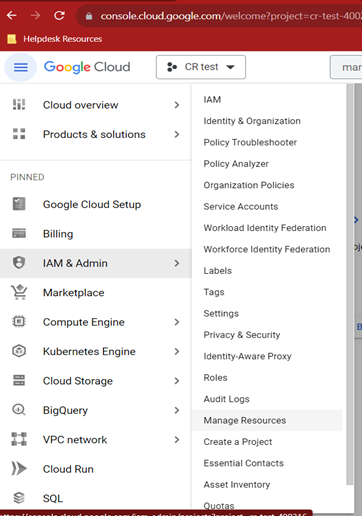The width and height of the screenshot is (362, 516).
Task: Open Workload Identity Federation submenu item
Action: [x=265, y=228]
